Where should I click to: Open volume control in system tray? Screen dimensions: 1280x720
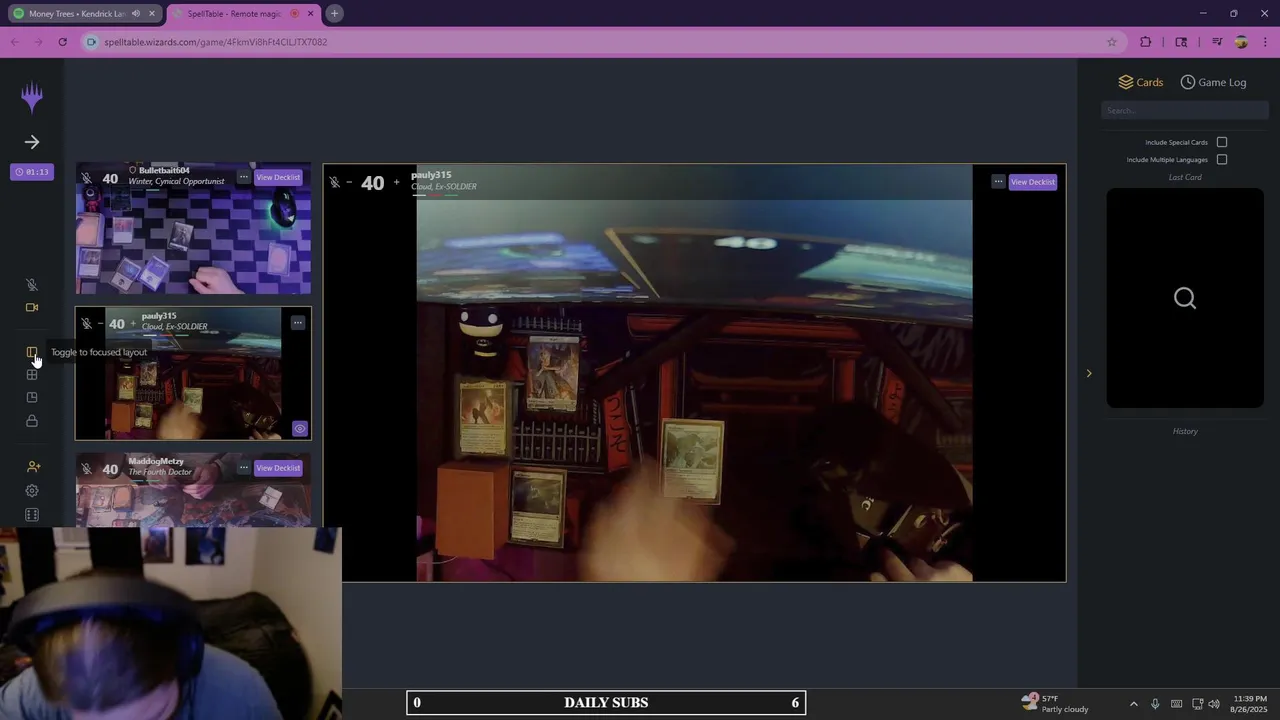1214,704
